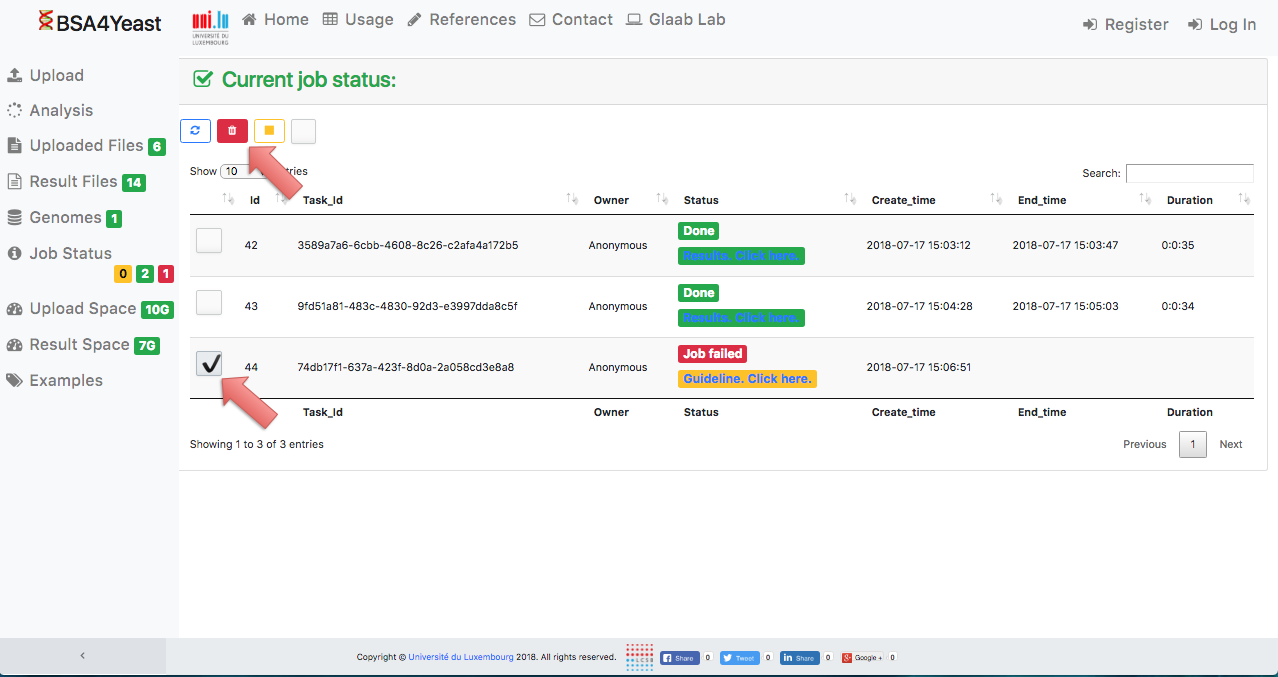Viewport: 1278px width, 677px height.
Task: Click the Next pagination button
Action: (1230, 444)
